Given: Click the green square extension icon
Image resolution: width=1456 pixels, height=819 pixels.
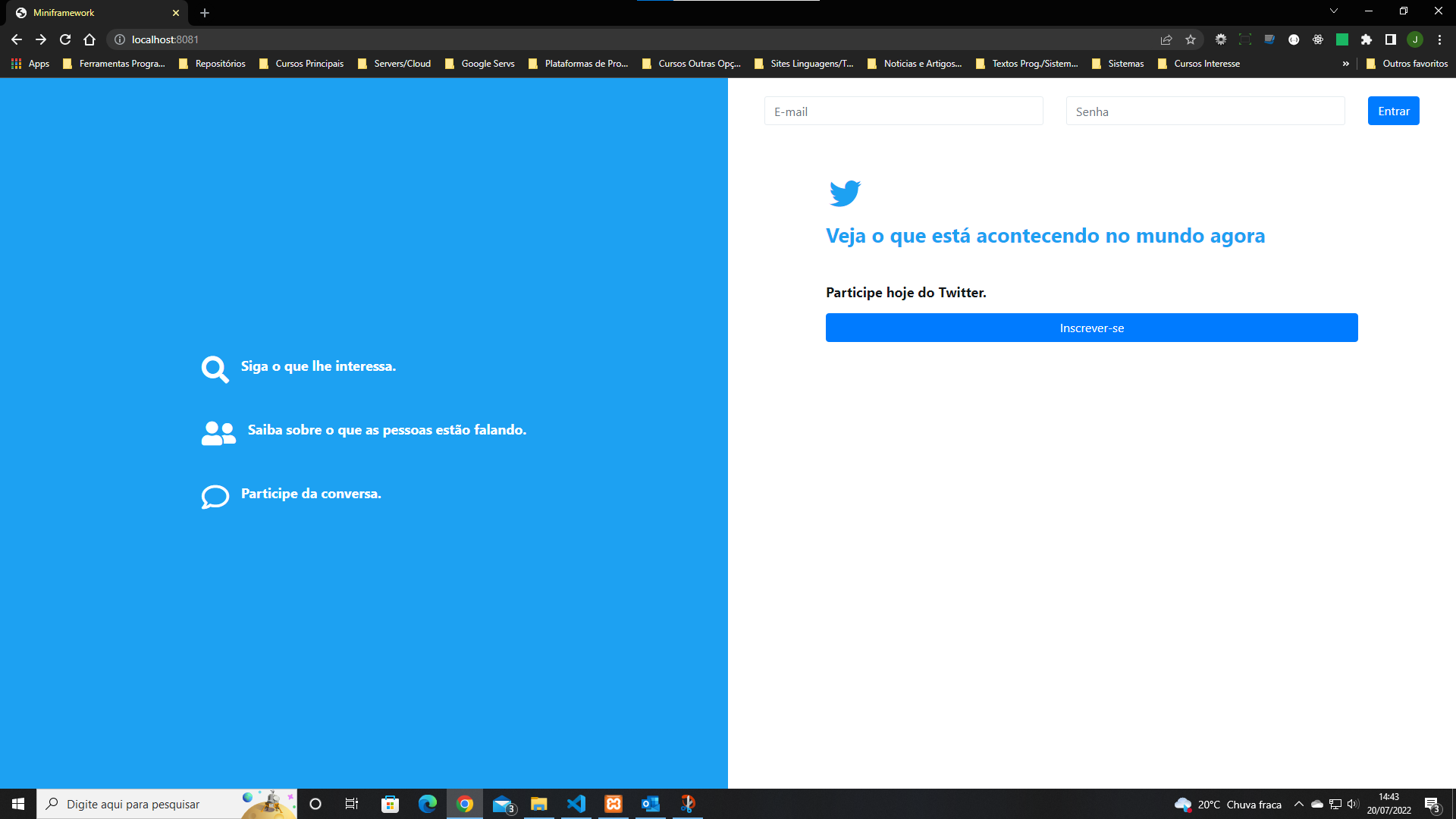Looking at the screenshot, I should click(x=1342, y=39).
